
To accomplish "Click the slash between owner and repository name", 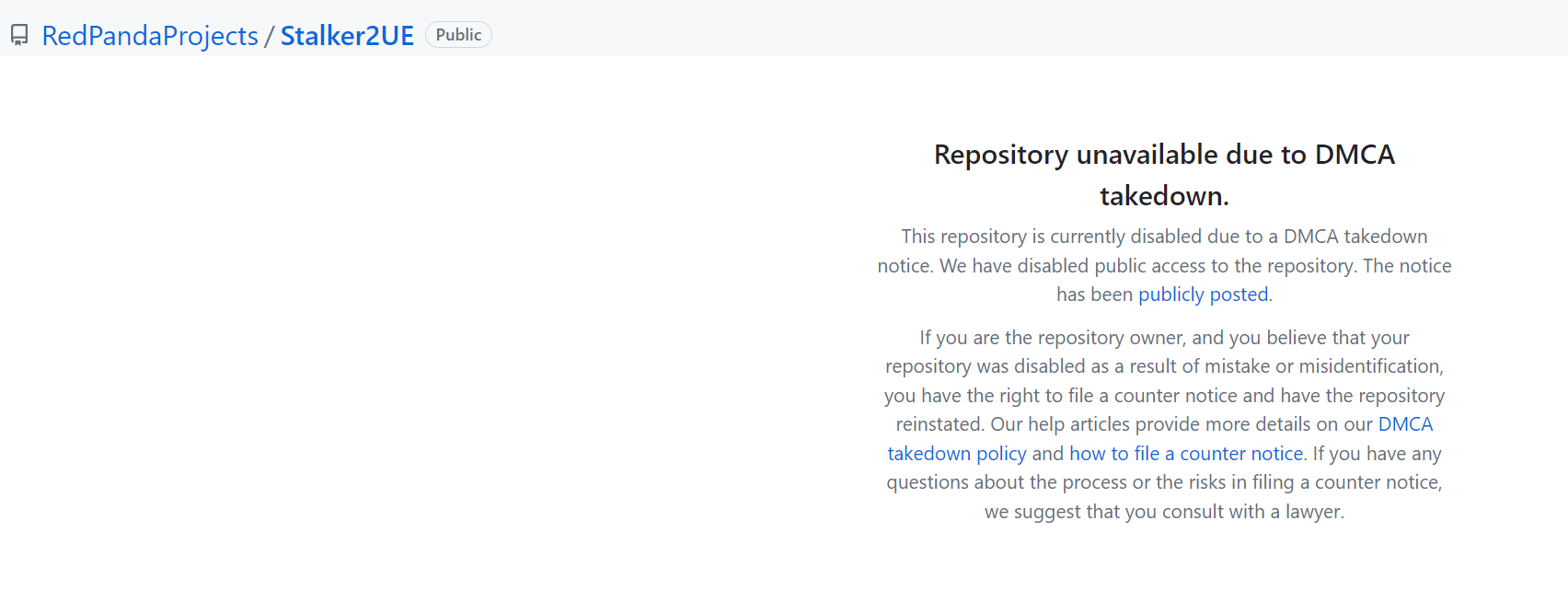I will point(270,36).
